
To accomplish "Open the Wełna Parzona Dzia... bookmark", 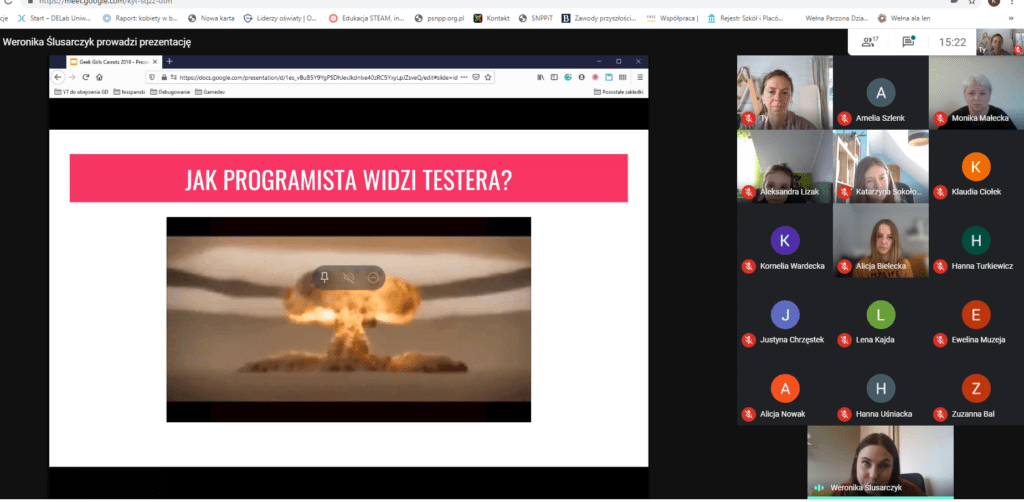I will [835, 18].
